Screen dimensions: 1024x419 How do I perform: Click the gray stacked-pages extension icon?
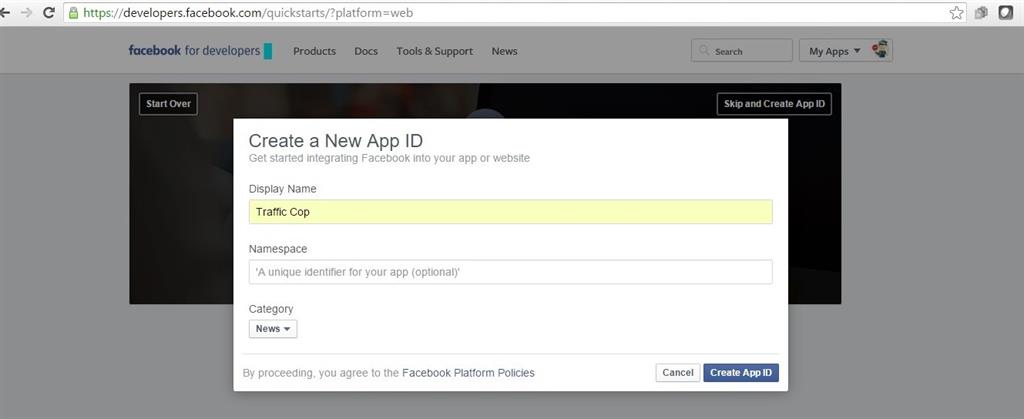click(982, 13)
